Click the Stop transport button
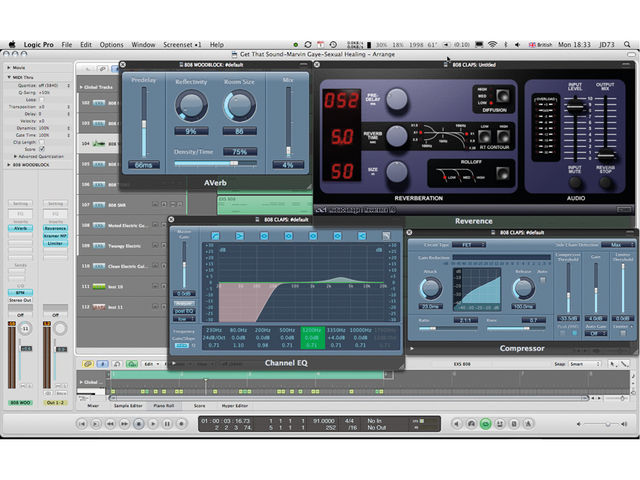The height and width of the screenshot is (480, 640). [x=139, y=424]
